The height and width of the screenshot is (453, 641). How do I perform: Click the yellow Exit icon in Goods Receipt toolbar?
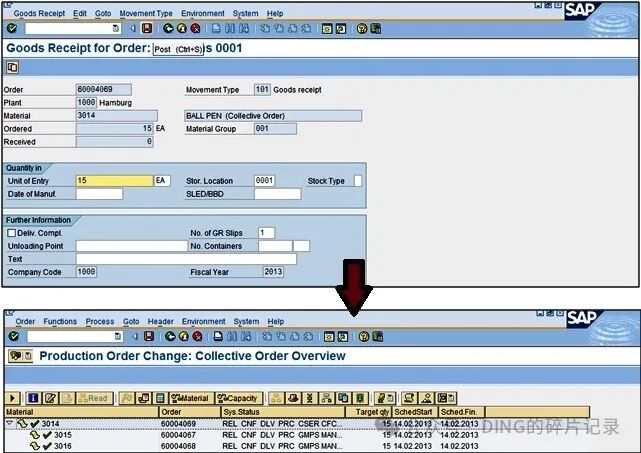pyautogui.click(x=182, y=28)
